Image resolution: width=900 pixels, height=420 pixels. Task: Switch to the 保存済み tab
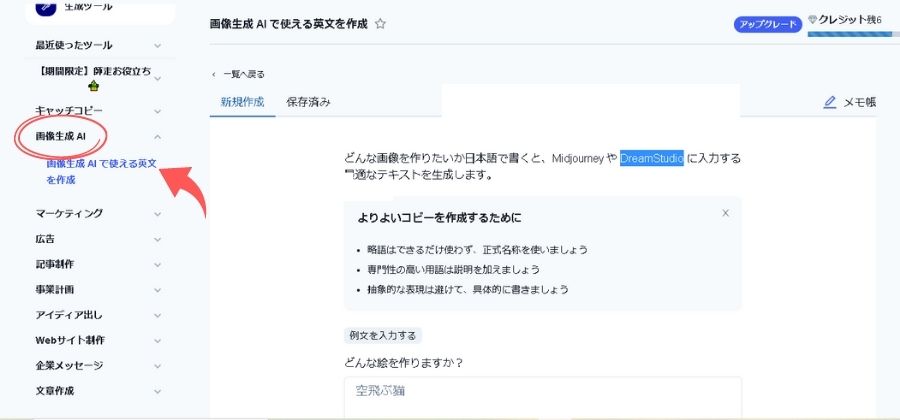coord(308,102)
